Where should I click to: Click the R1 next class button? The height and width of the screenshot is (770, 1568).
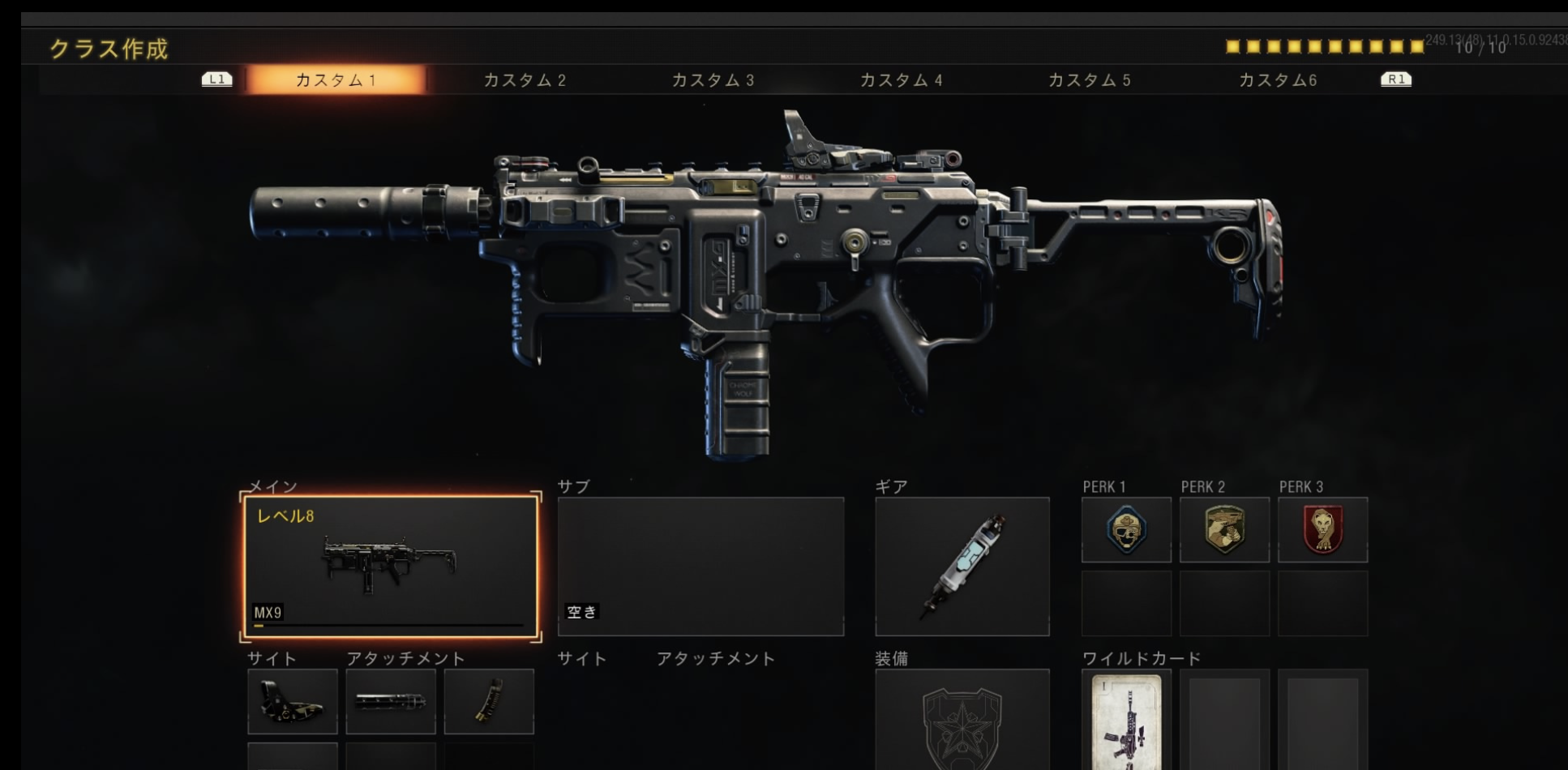(x=1396, y=79)
